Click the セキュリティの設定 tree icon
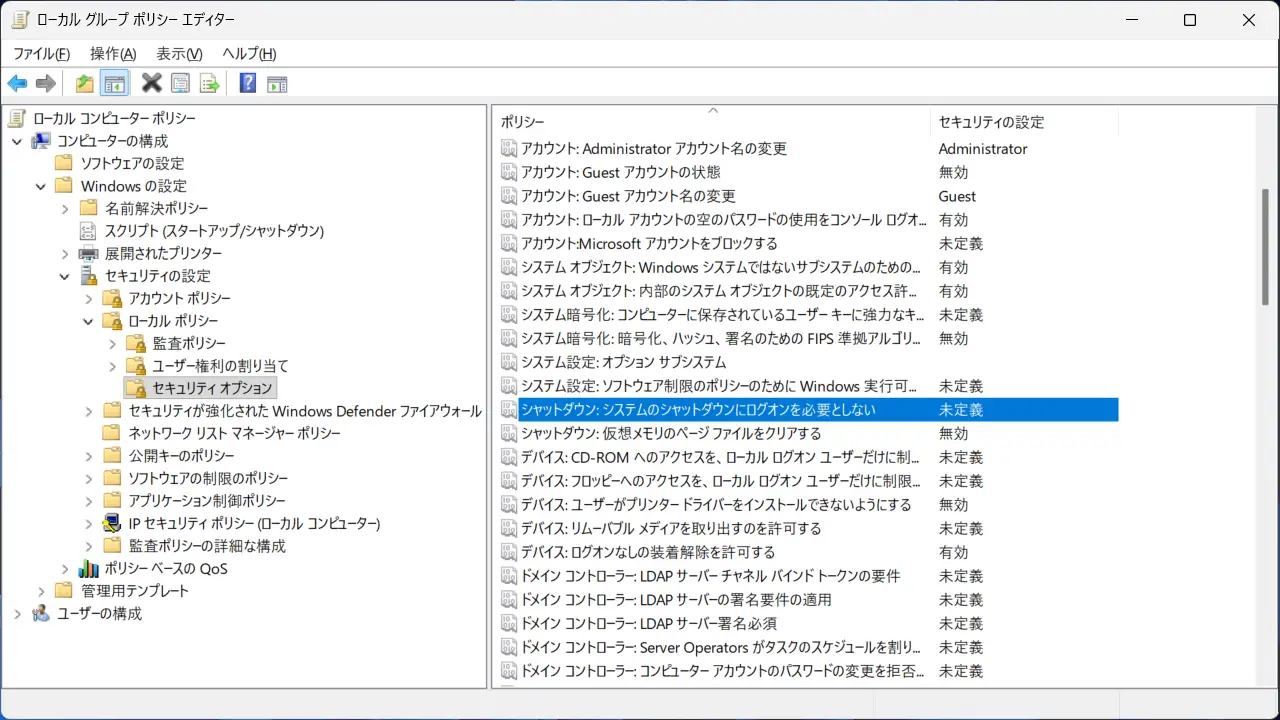1280x720 pixels. [89, 276]
